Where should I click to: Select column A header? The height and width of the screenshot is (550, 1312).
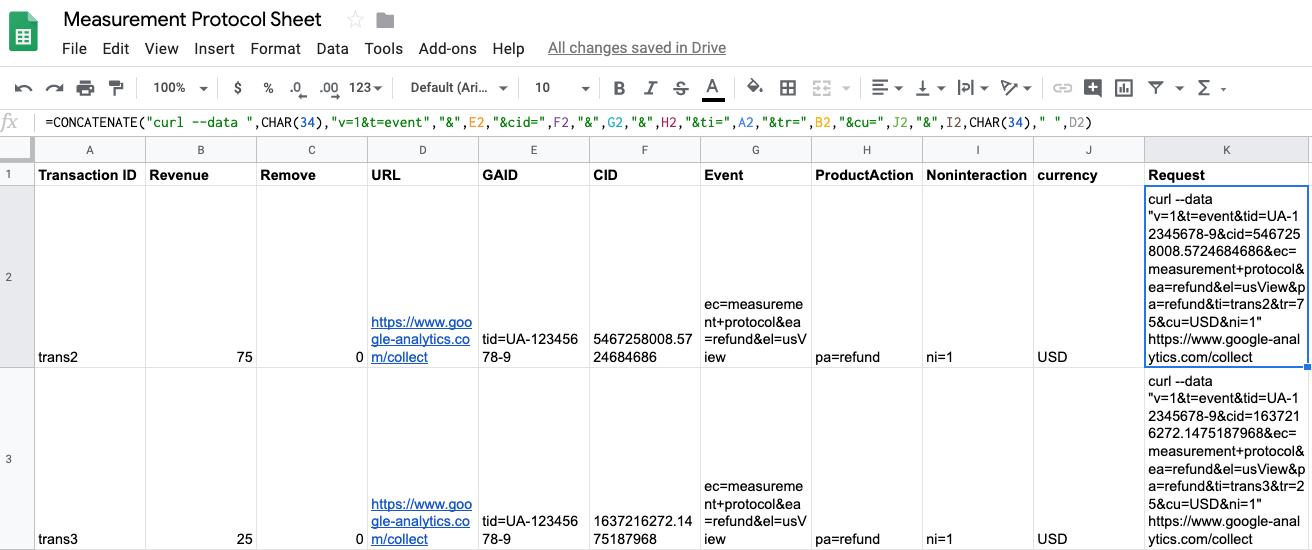[90, 150]
